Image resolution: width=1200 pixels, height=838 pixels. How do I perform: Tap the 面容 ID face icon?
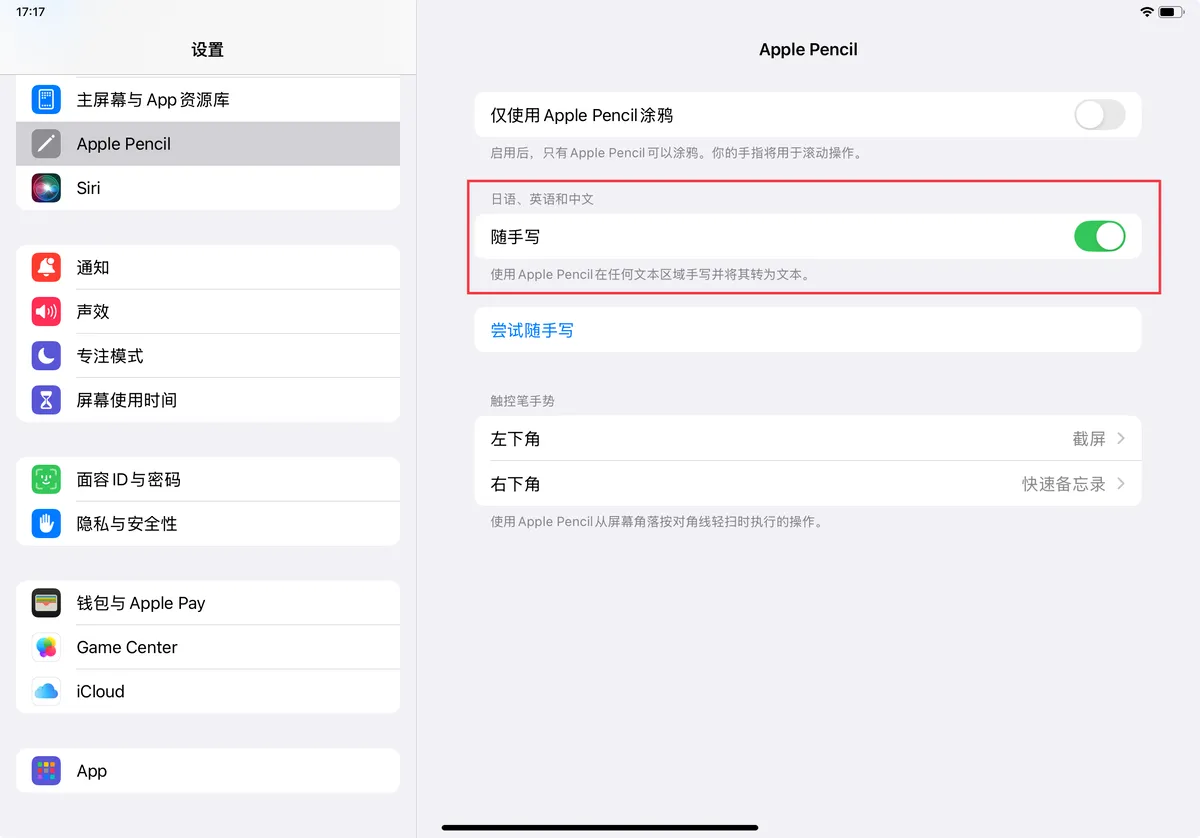[46, 479]
